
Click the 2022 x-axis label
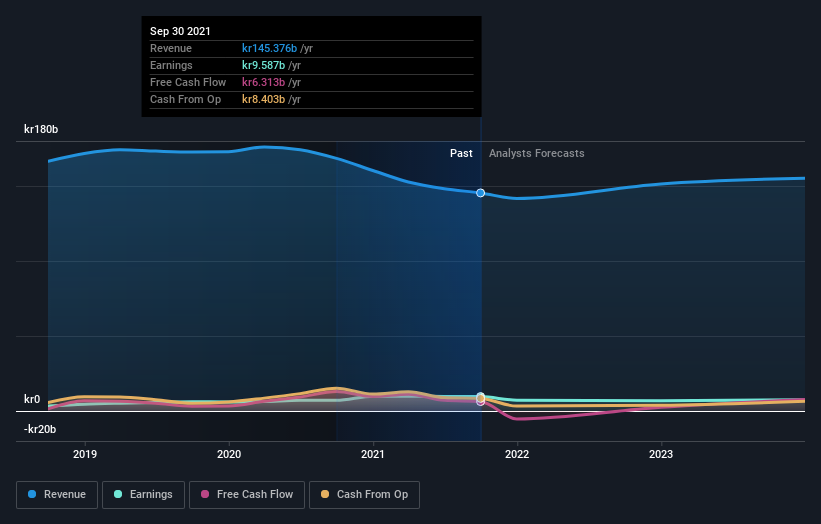point(517,454)
